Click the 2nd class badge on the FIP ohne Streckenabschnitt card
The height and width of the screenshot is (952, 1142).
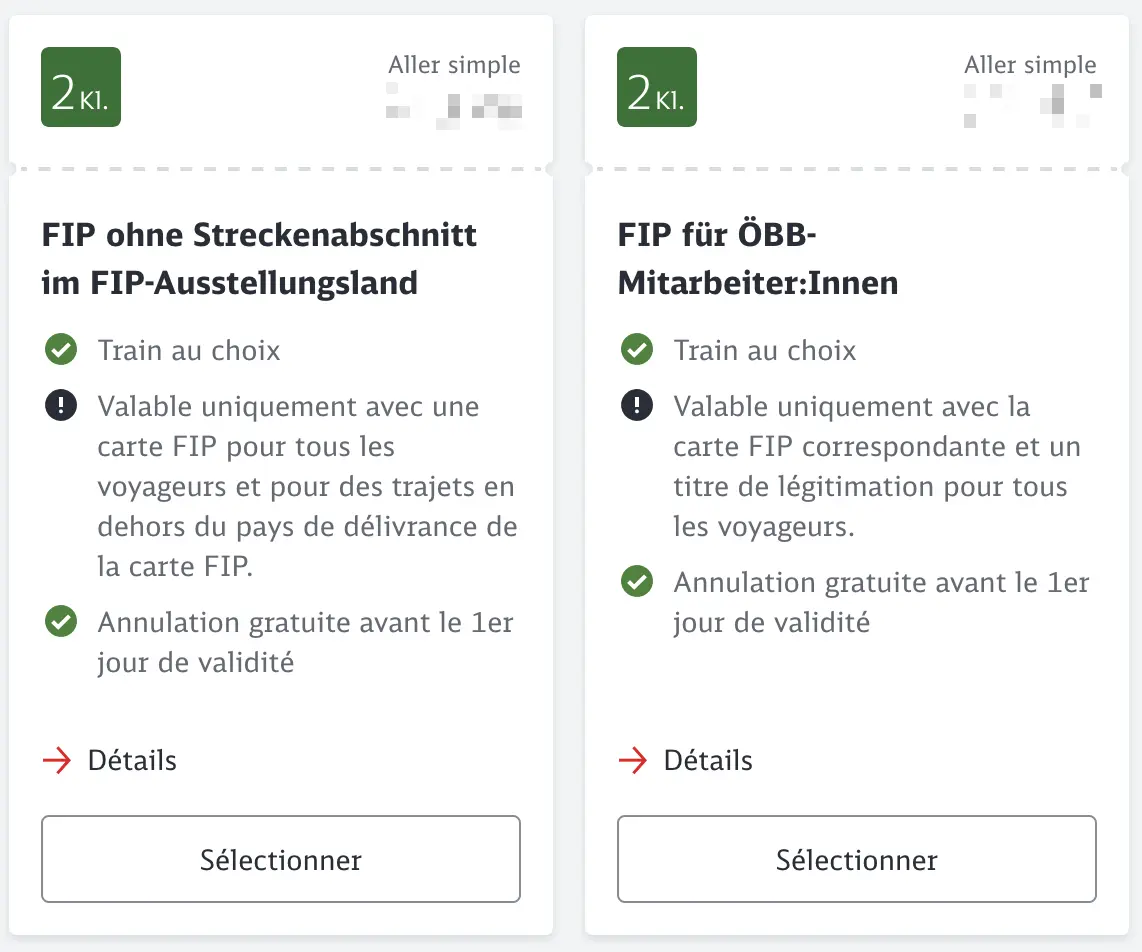coord(81,87)
